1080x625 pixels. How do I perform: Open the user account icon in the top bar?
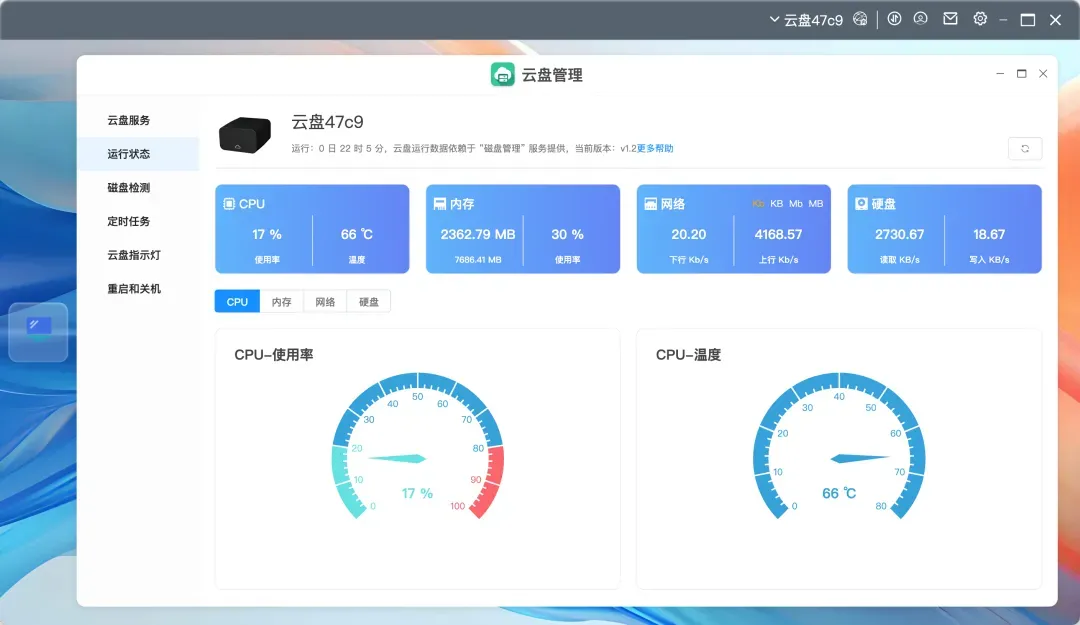tap(920, 19)
